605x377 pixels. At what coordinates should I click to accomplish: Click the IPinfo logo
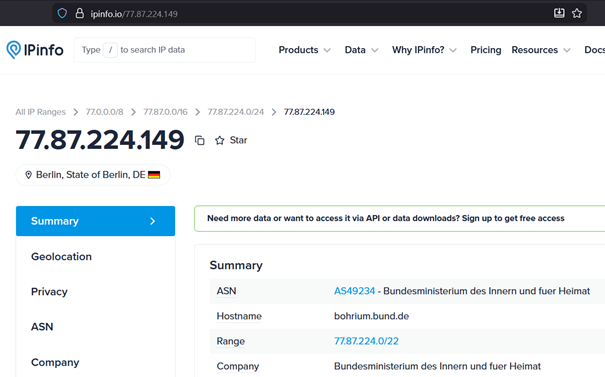35,50
